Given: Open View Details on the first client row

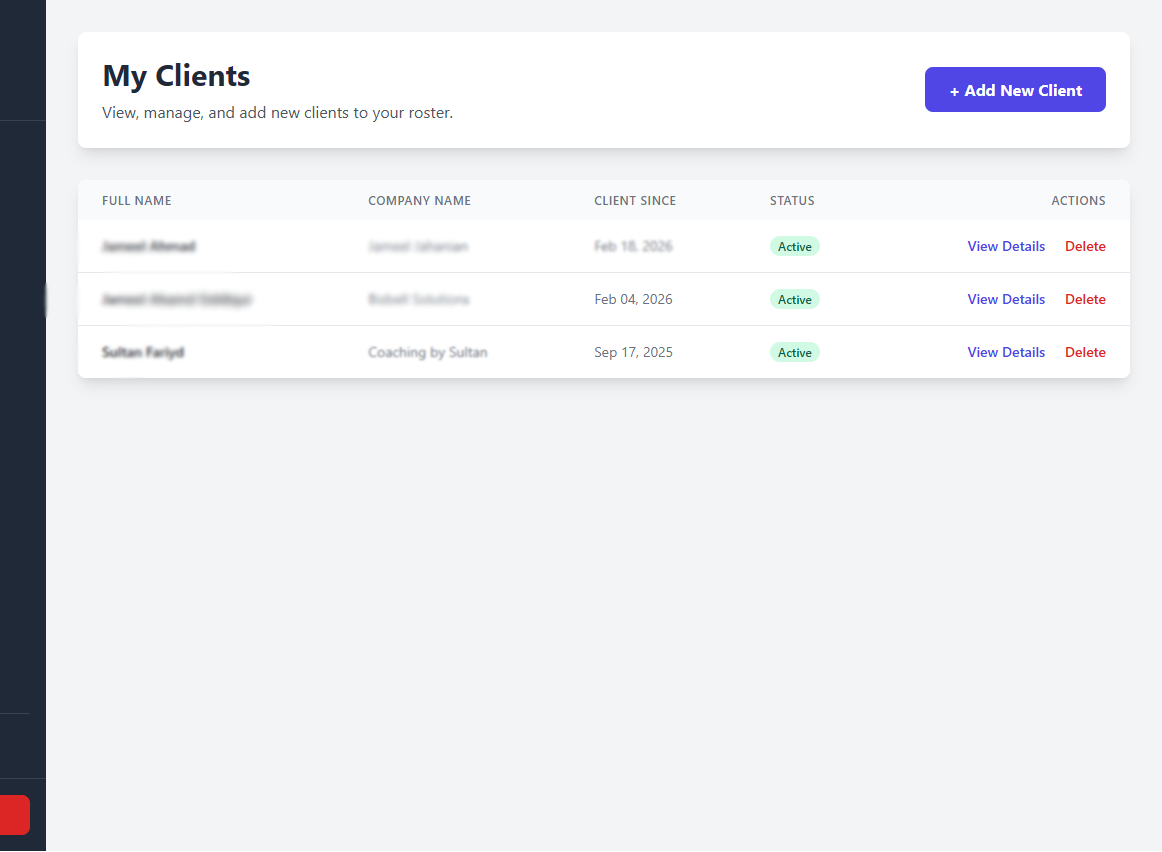Looking at the screenshot, I should (1006, 246).
